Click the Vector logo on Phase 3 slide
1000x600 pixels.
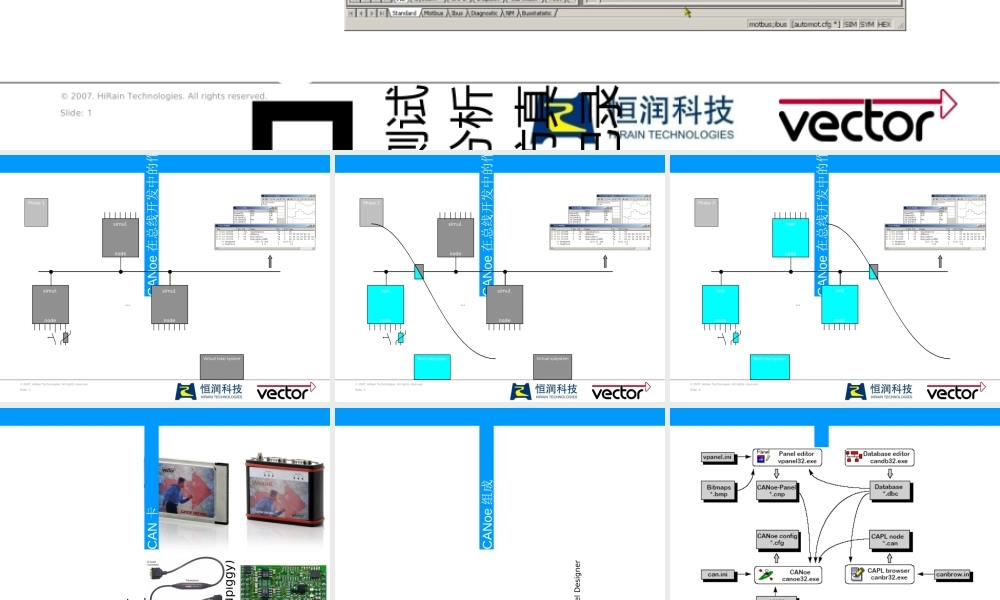tap(956, 391)
